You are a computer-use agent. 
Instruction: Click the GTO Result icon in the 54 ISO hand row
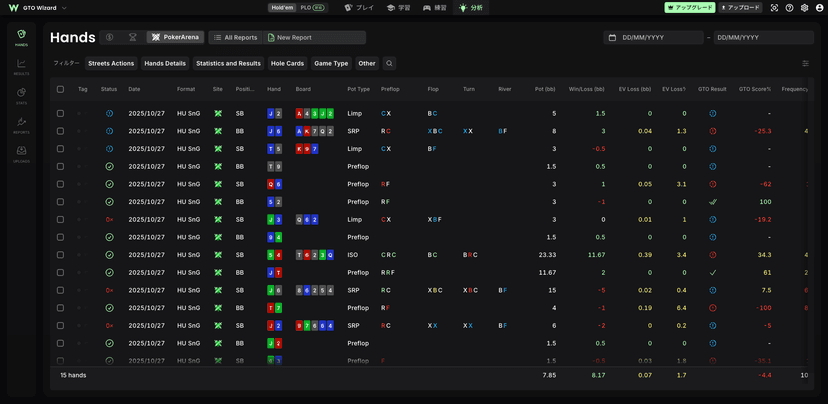[x=712, y=255]
